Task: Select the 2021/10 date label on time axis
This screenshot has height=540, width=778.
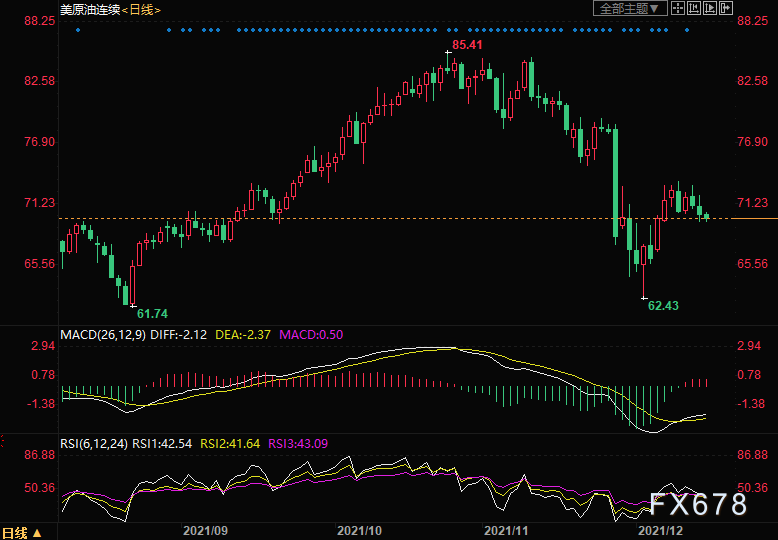Action: pos(359,531)
